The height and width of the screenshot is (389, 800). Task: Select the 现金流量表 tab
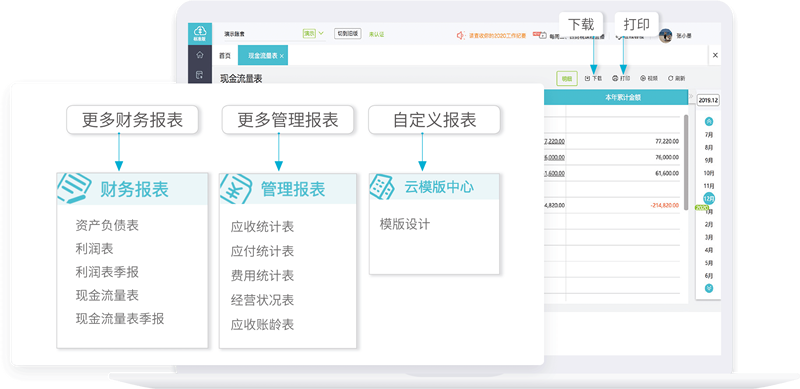(263, 56)
